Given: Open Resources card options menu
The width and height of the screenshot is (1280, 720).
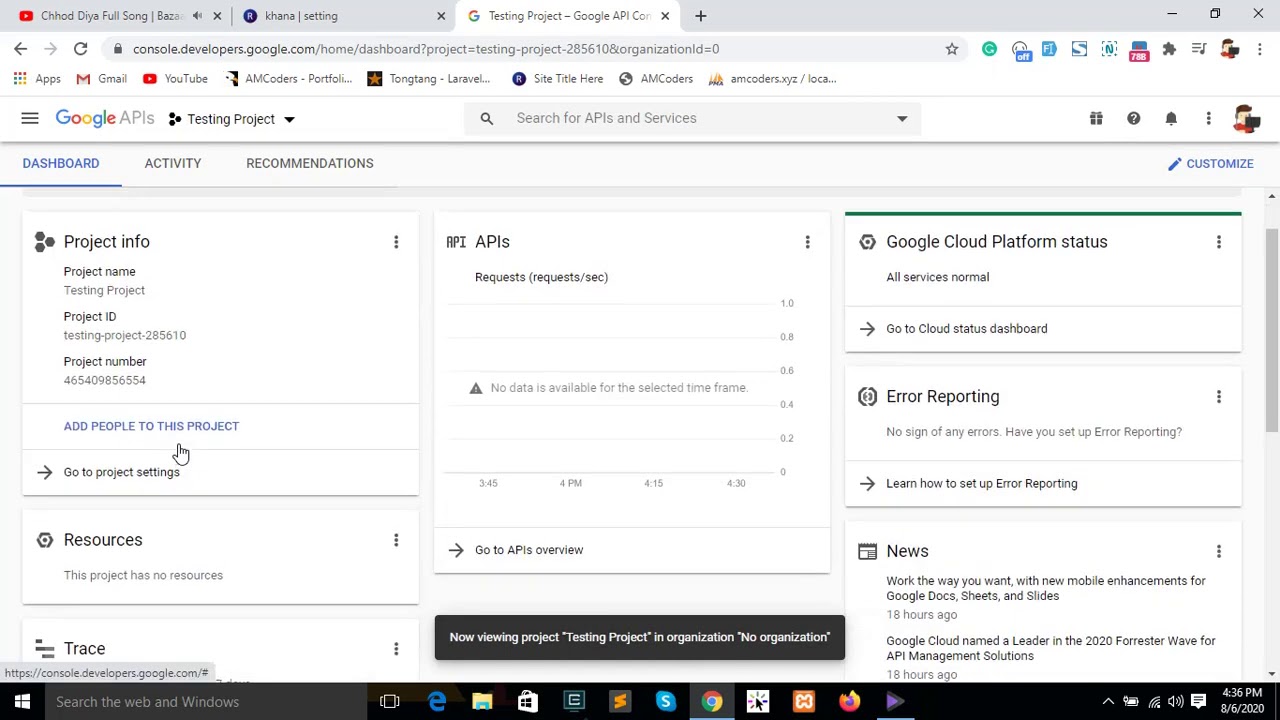Looking at the screenshot, I should (x=396, y=540).
